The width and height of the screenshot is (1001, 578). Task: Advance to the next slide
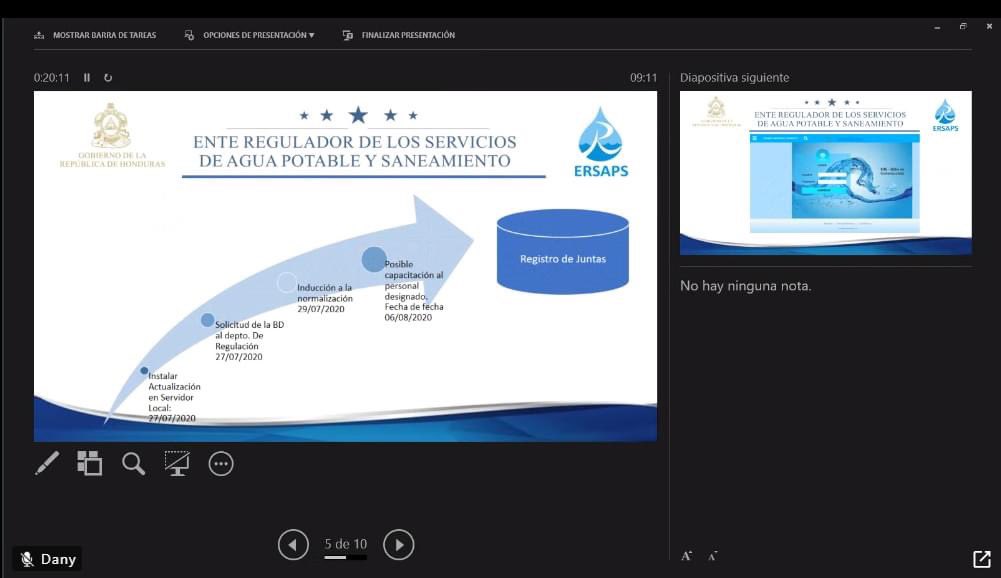(x=399, y=545)
